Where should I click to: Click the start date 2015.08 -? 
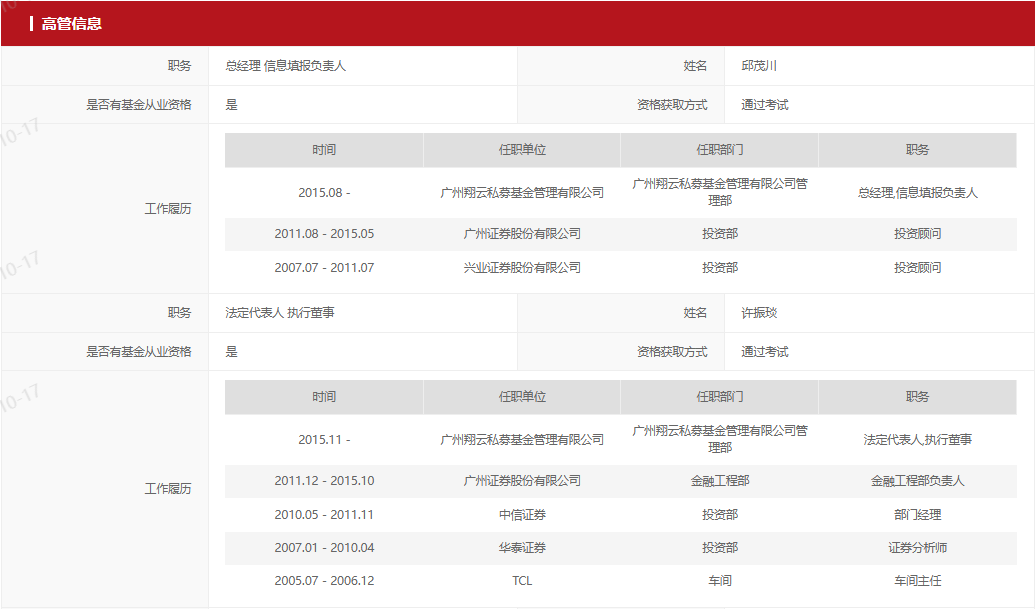point(324,193)
